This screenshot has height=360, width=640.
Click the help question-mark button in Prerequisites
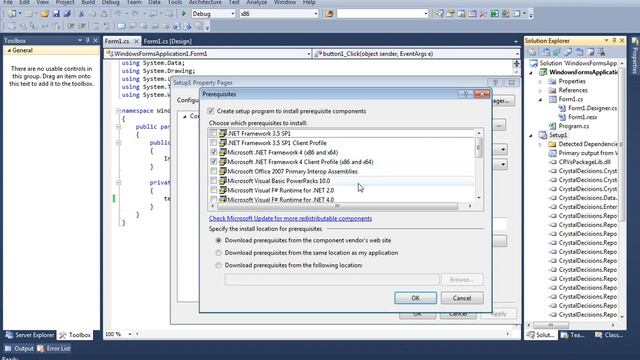pyautogui.click(x=466, y=94)
